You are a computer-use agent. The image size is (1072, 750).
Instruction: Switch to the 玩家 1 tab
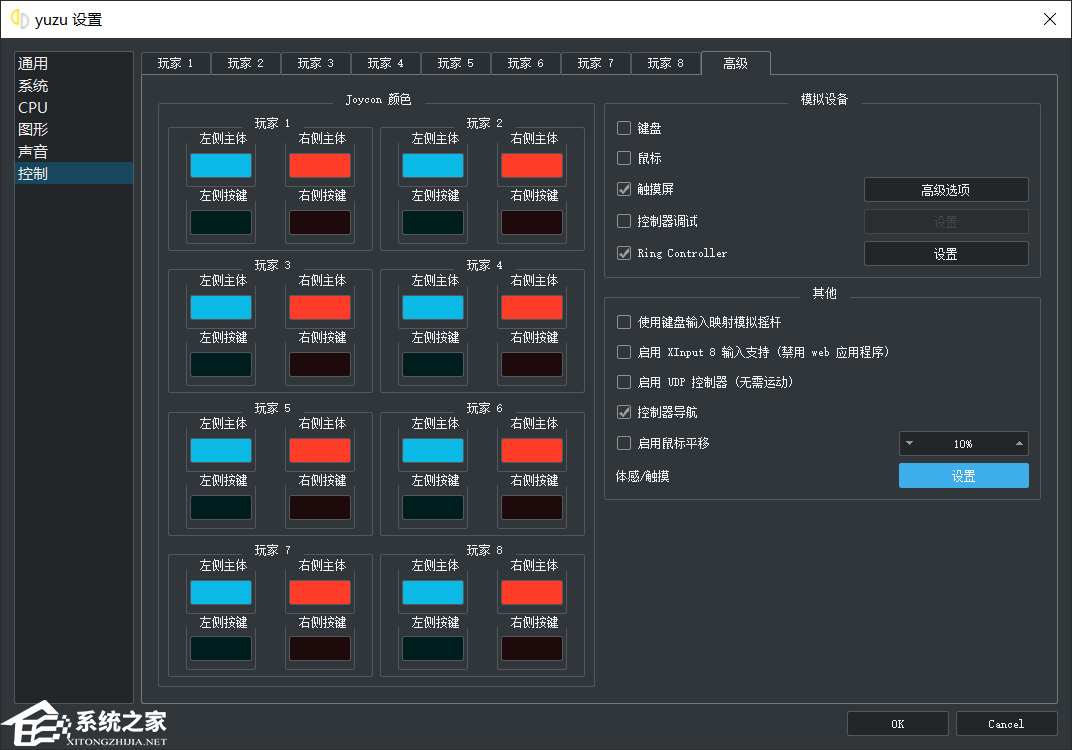pos(175,63)
